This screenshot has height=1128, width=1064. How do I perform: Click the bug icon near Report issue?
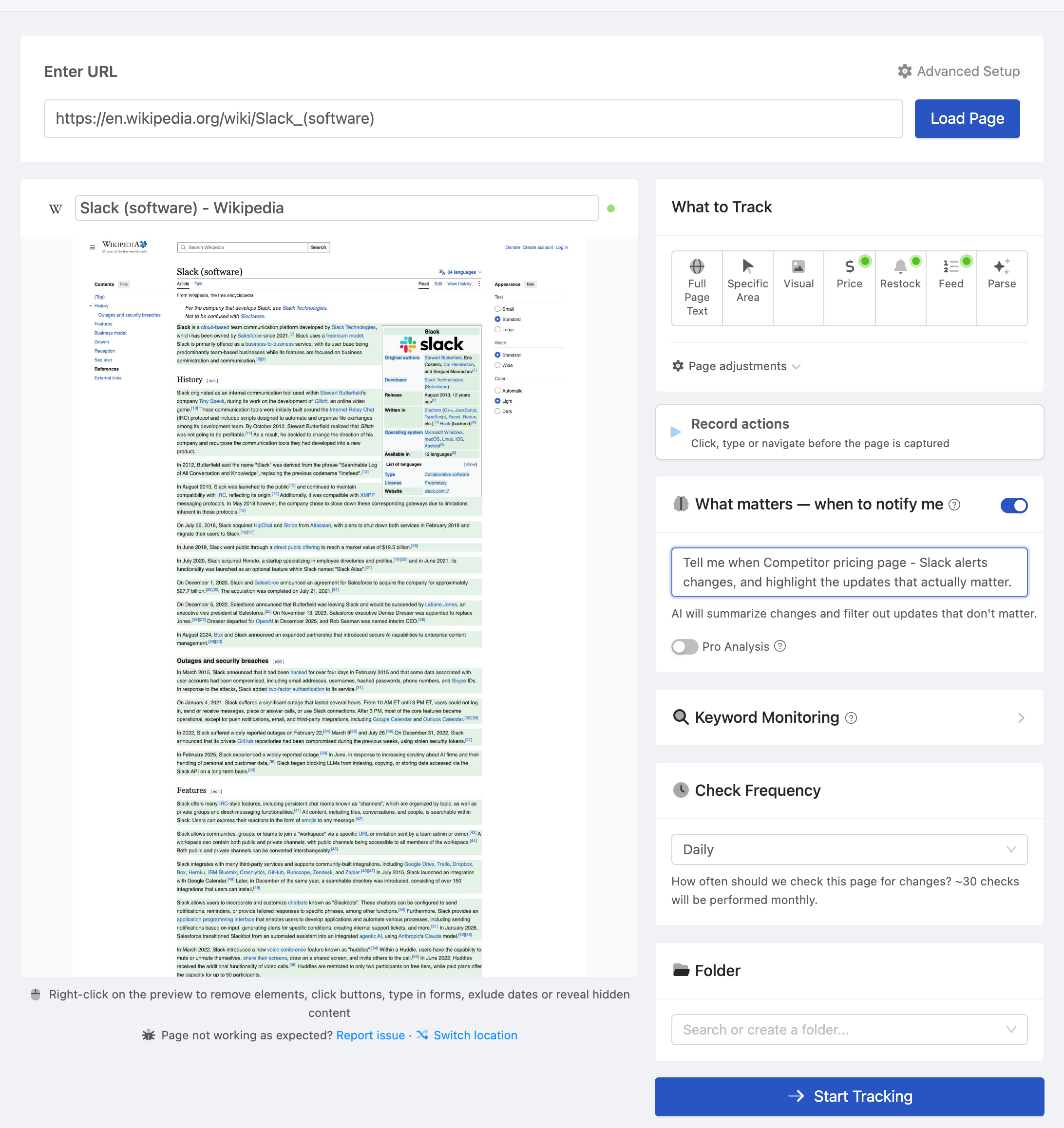pos(149,1035)
